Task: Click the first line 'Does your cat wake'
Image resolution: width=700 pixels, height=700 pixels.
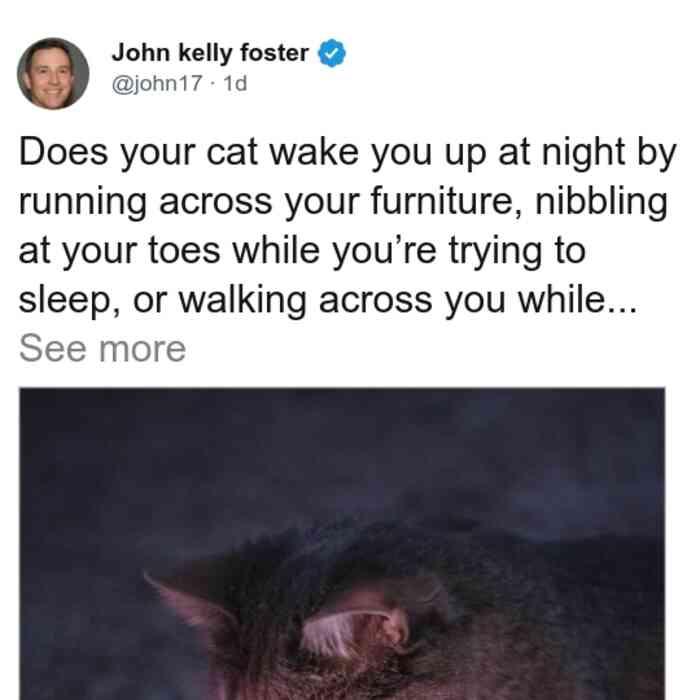Action: (189, 152)
